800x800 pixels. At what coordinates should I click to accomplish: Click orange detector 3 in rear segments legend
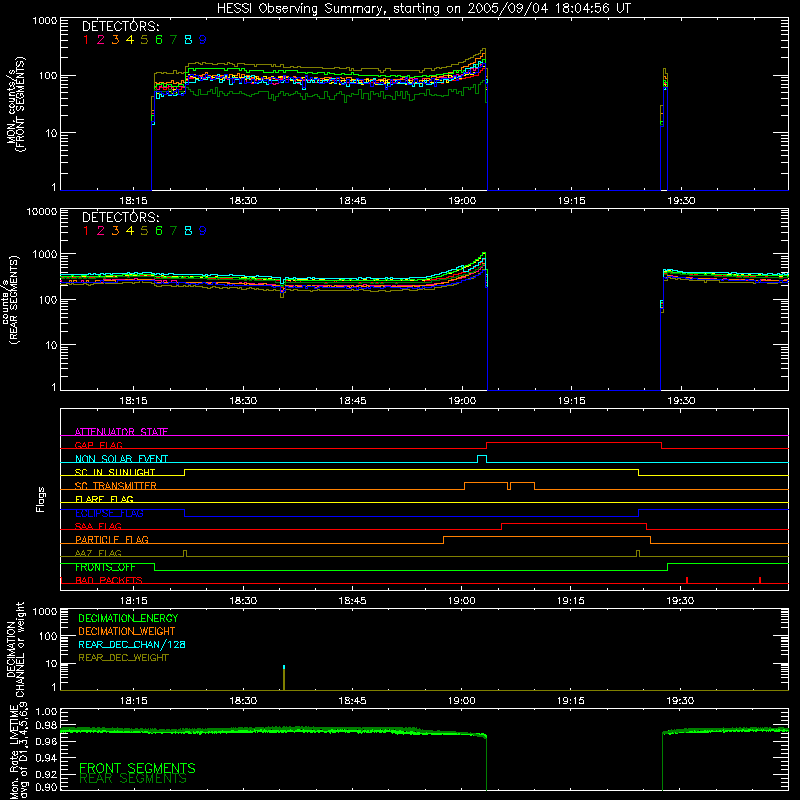[x=115, y=231]
